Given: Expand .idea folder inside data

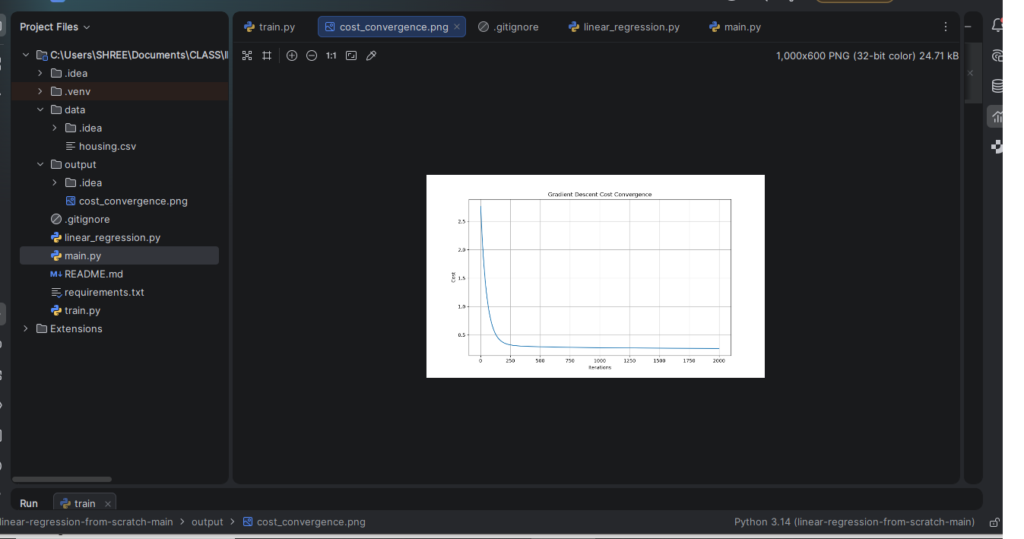Looking at the screenshot, I should pyautogui.click(x=54, y=128).
